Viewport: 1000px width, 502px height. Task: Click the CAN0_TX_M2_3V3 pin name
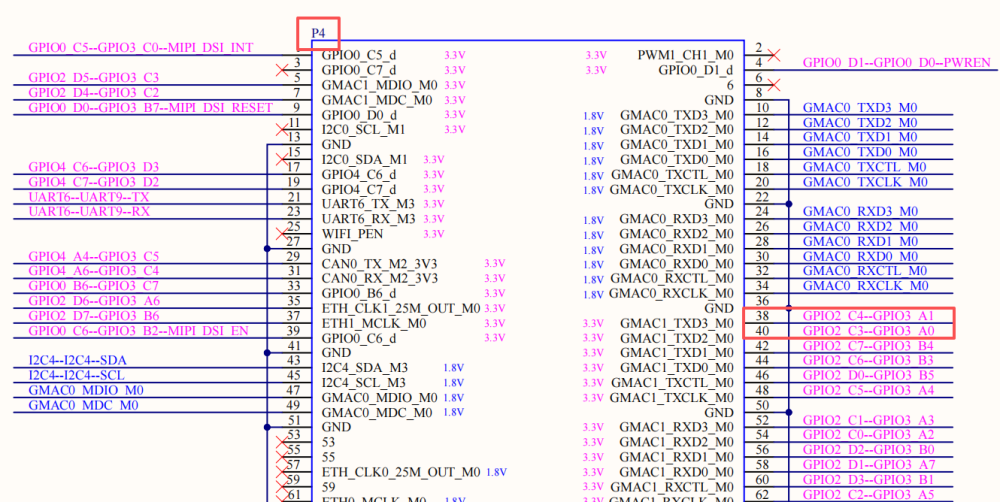point(380,263)
